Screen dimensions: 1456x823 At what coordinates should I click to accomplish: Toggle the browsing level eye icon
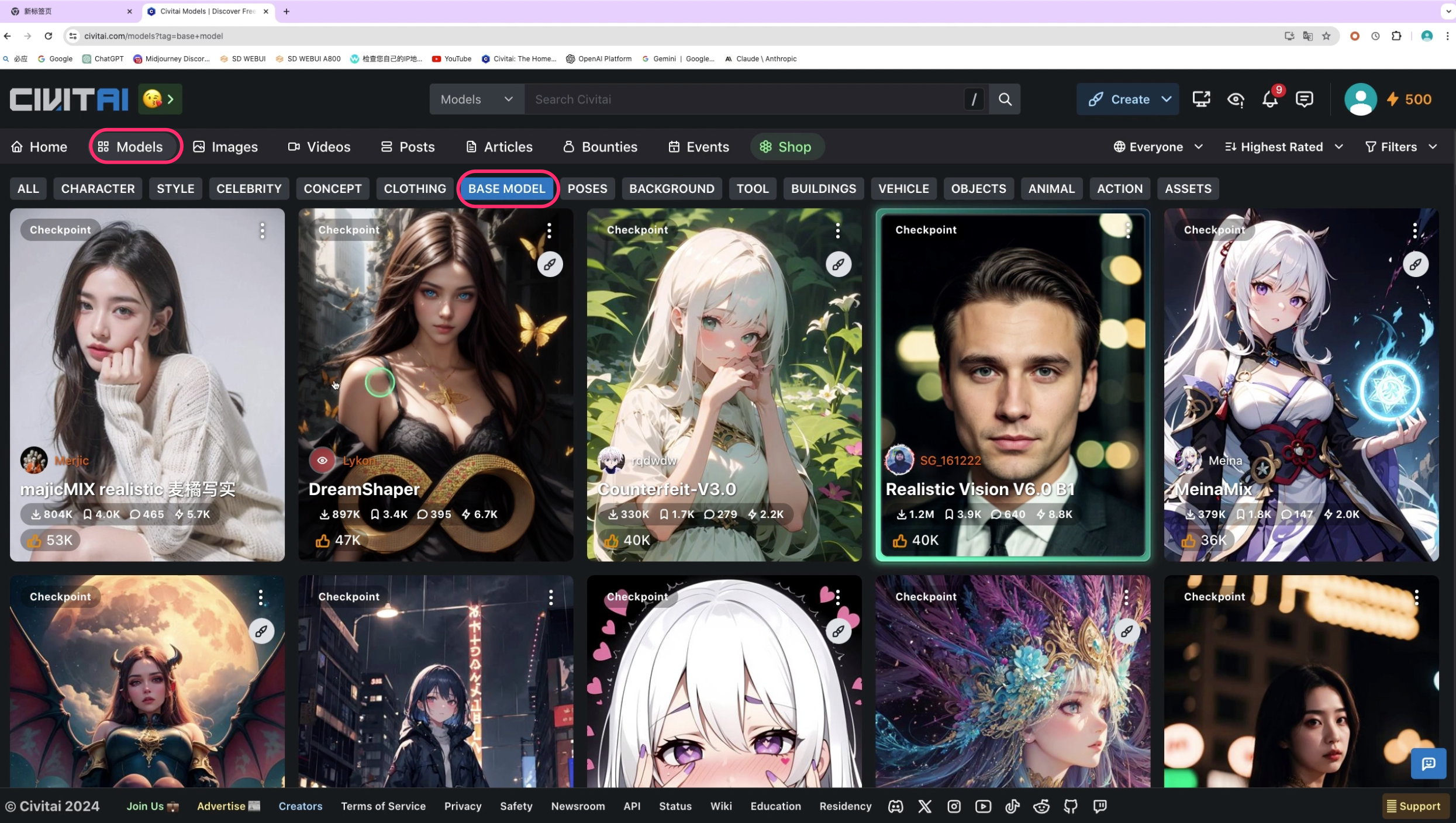(x=1236, y=99)
